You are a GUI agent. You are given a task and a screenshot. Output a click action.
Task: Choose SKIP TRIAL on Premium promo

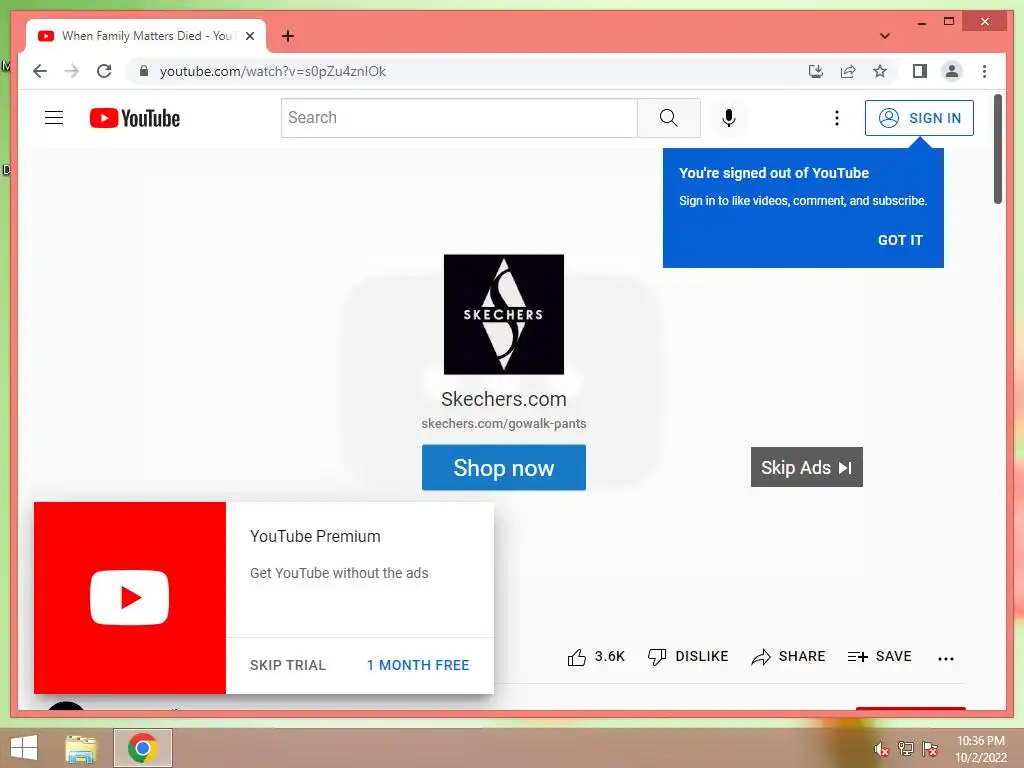pos(287,665)
